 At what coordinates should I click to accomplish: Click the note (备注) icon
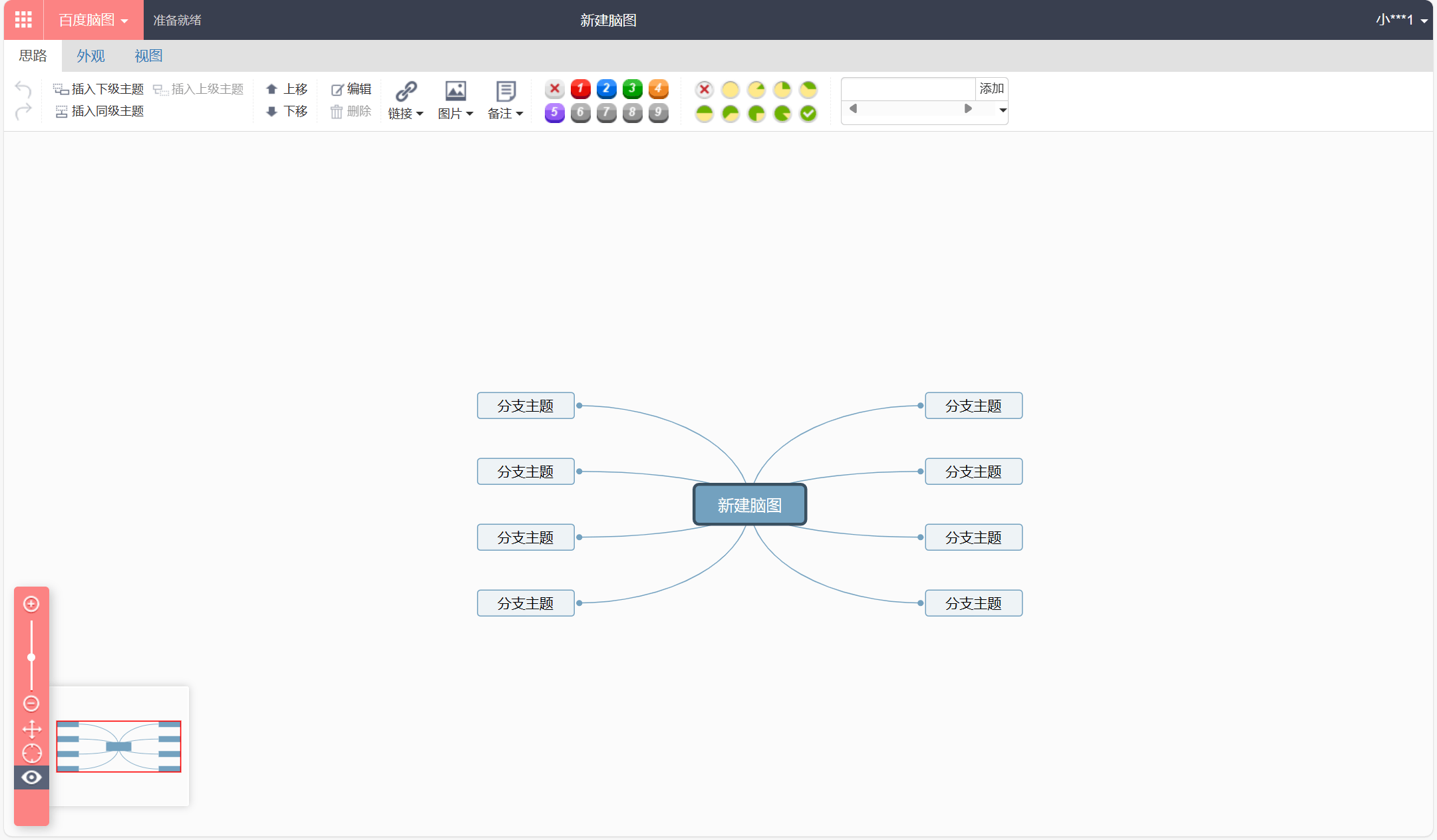click(x=506, y=90)
